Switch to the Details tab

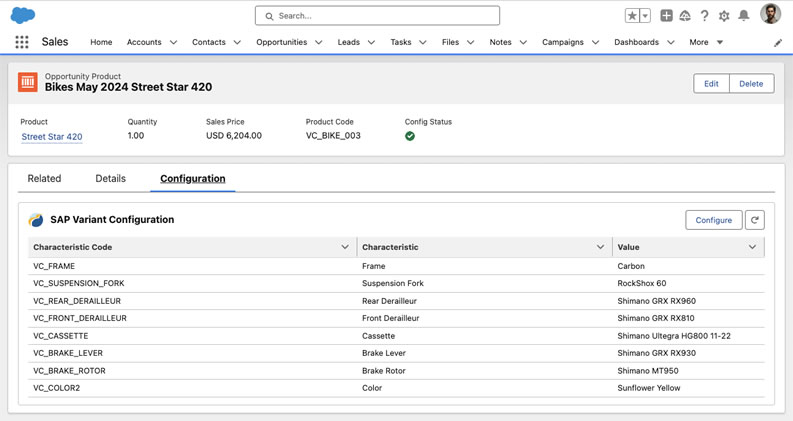click(110, 179)
